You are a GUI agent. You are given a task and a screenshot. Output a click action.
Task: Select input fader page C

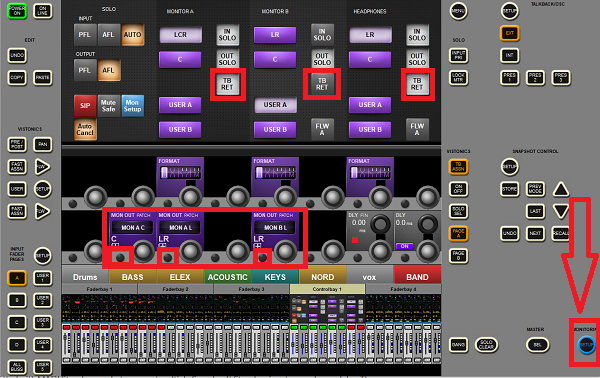pyautogui.click(x=17, y=323)
